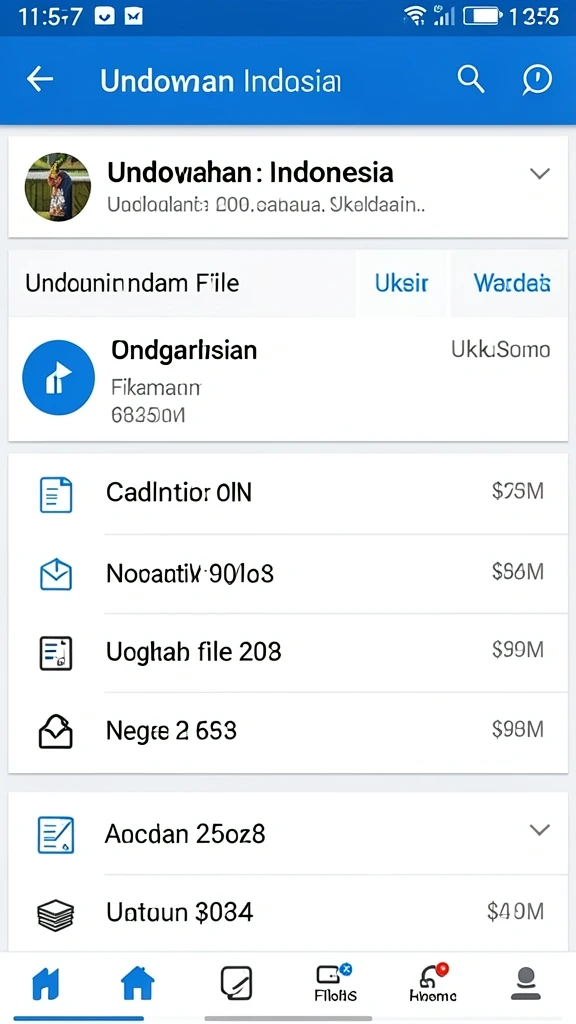Expand the Undoviahan : Indonesia chevron
Viewport: 576px width, 1024px height.
(x=539, y=174)
